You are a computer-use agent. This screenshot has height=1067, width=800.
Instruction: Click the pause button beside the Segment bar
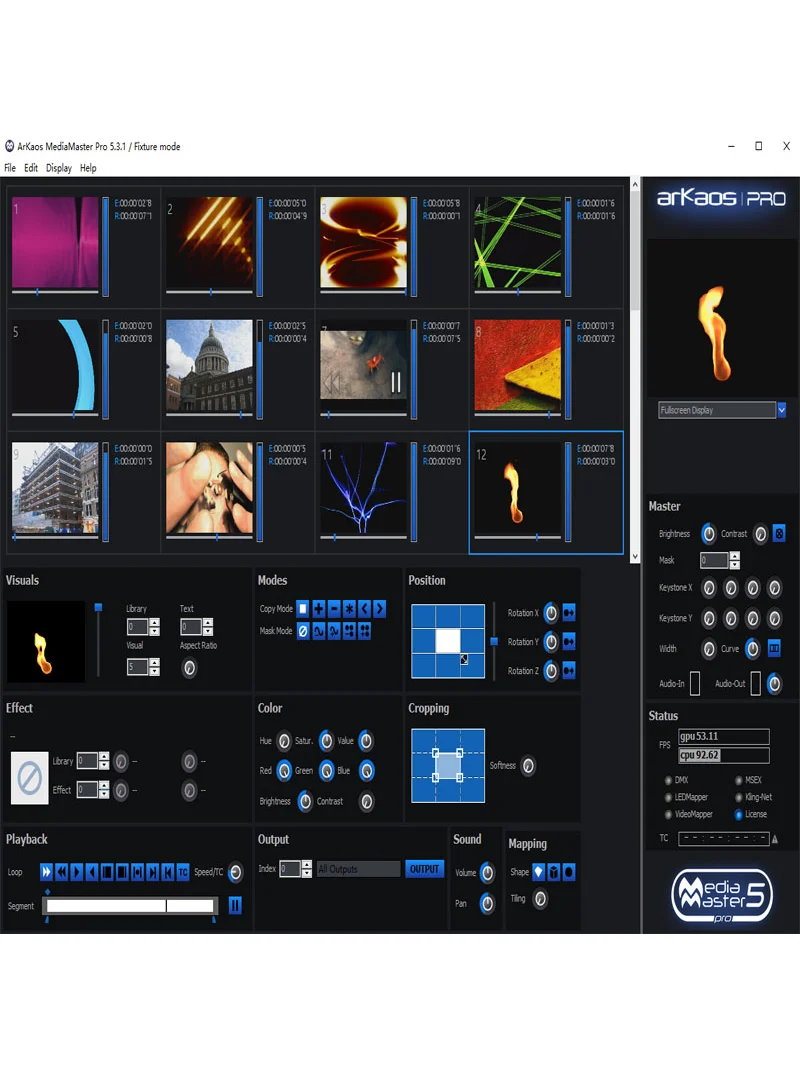[235, 905]
